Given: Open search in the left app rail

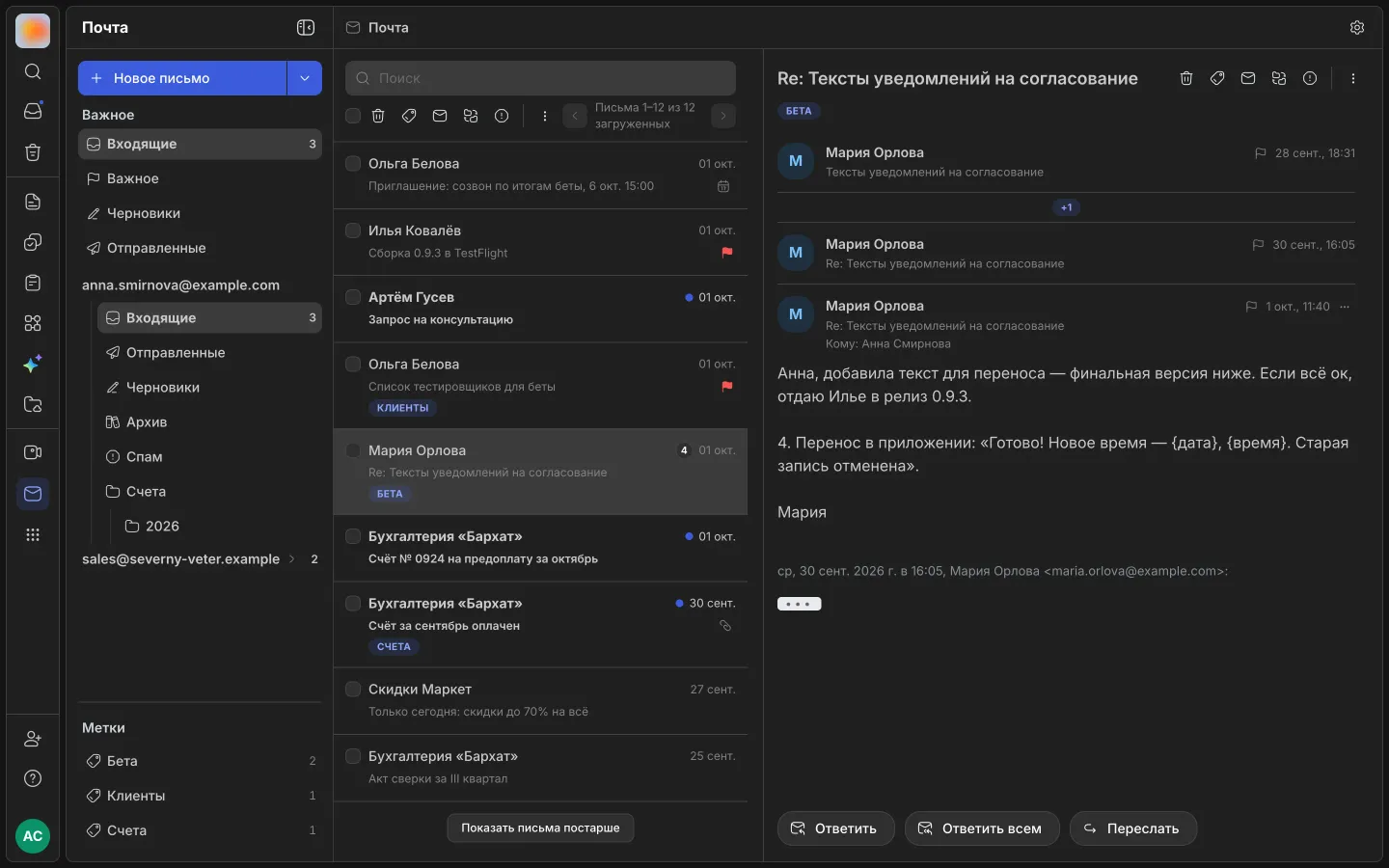Looking at the screenshot, I should click(33, 71).
